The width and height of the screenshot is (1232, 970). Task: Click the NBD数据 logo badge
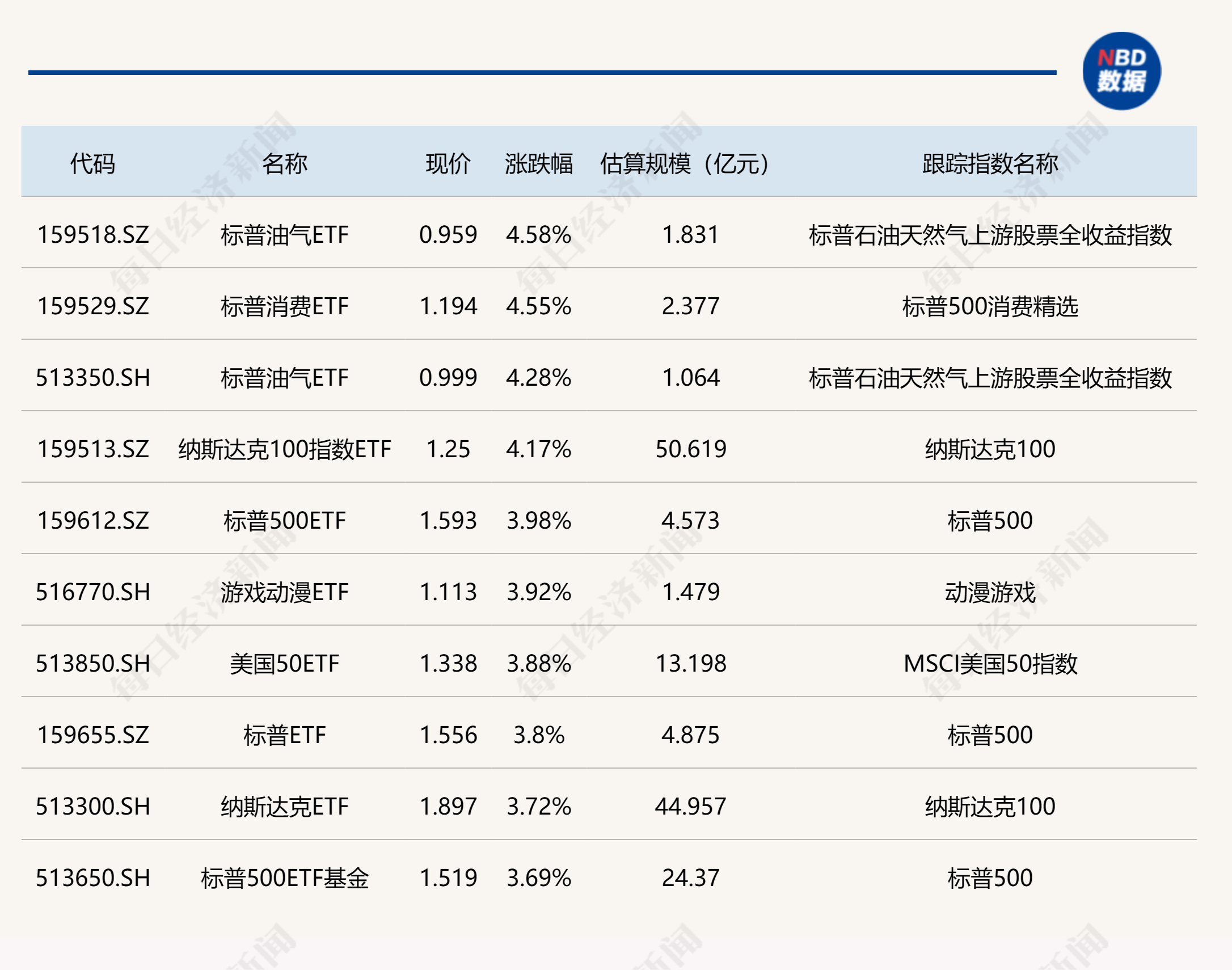coord(1121,71)
